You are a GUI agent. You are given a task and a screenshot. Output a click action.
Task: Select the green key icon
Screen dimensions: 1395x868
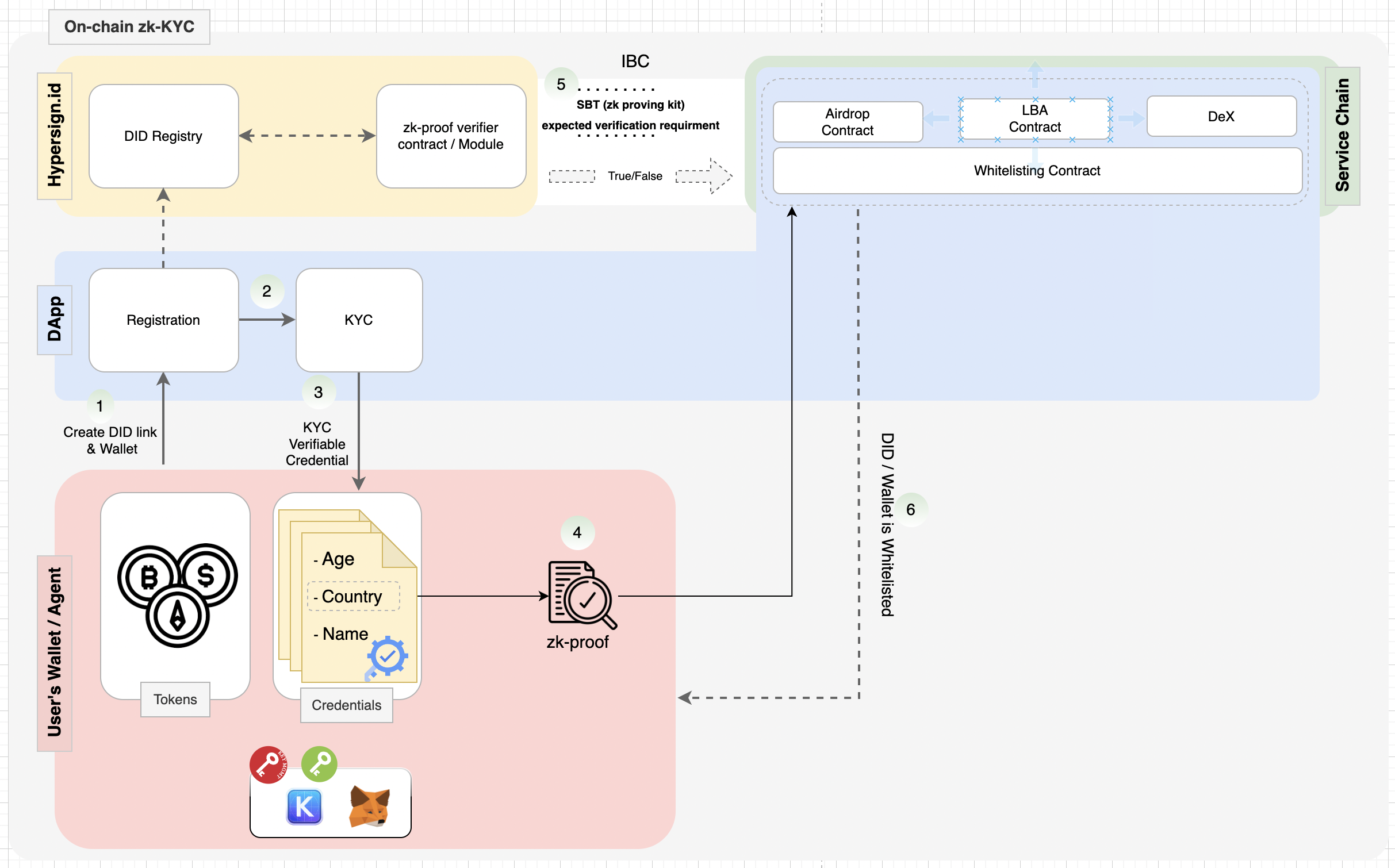(319, 763)
